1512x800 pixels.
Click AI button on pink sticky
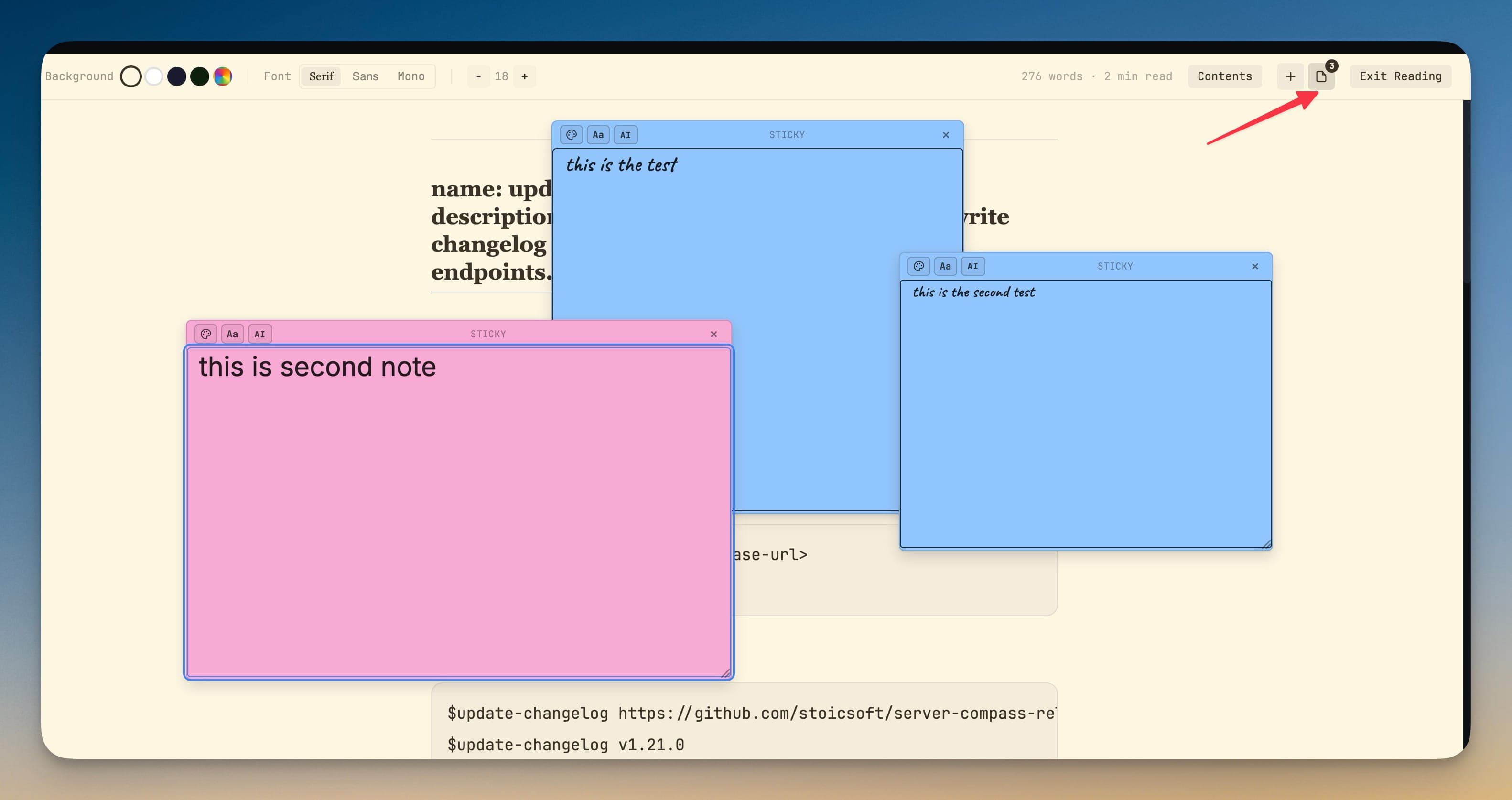coord(259,334)
